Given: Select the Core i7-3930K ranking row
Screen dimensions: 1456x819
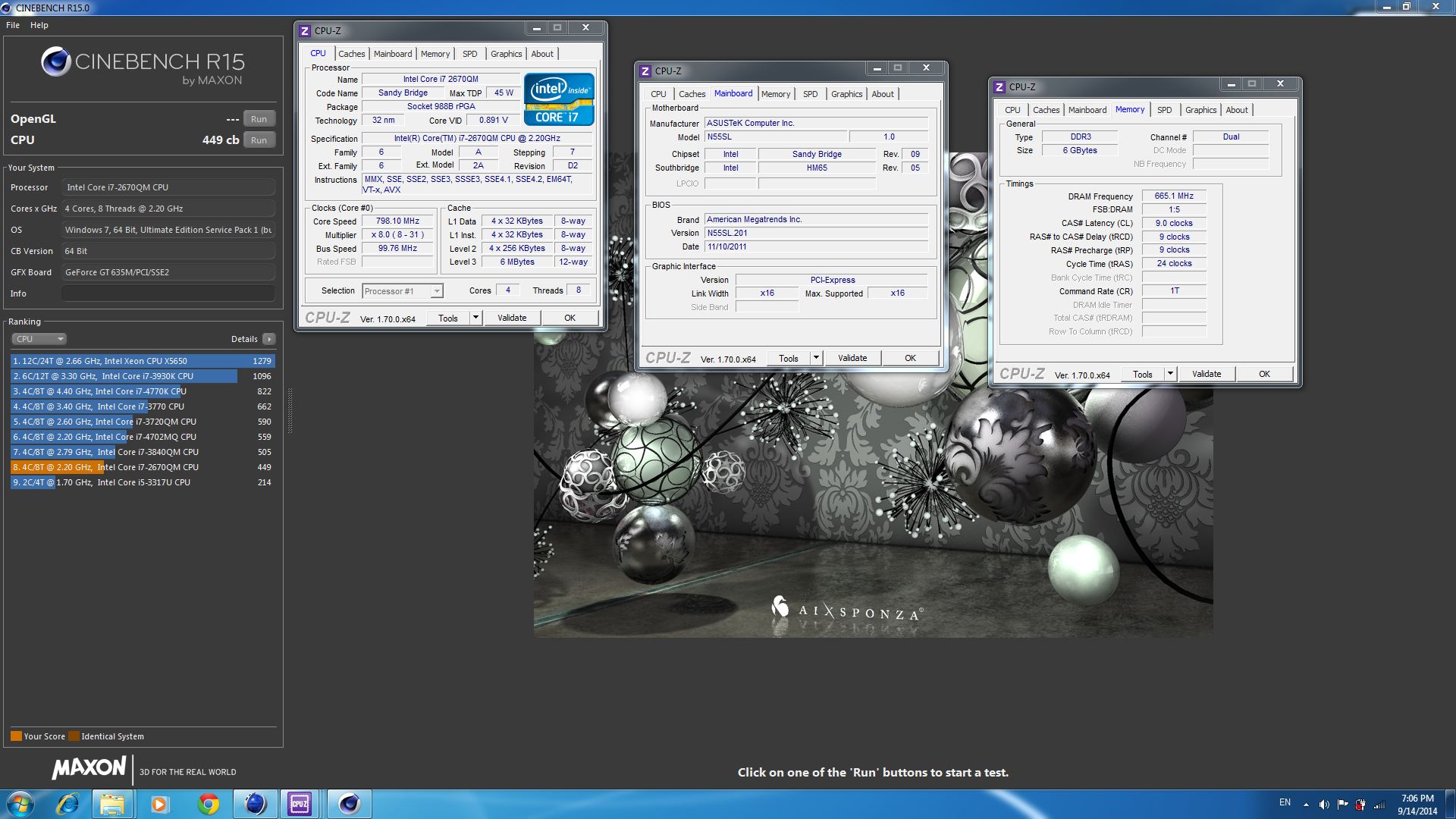Looking at the screenshot, I should pos(143,376).
